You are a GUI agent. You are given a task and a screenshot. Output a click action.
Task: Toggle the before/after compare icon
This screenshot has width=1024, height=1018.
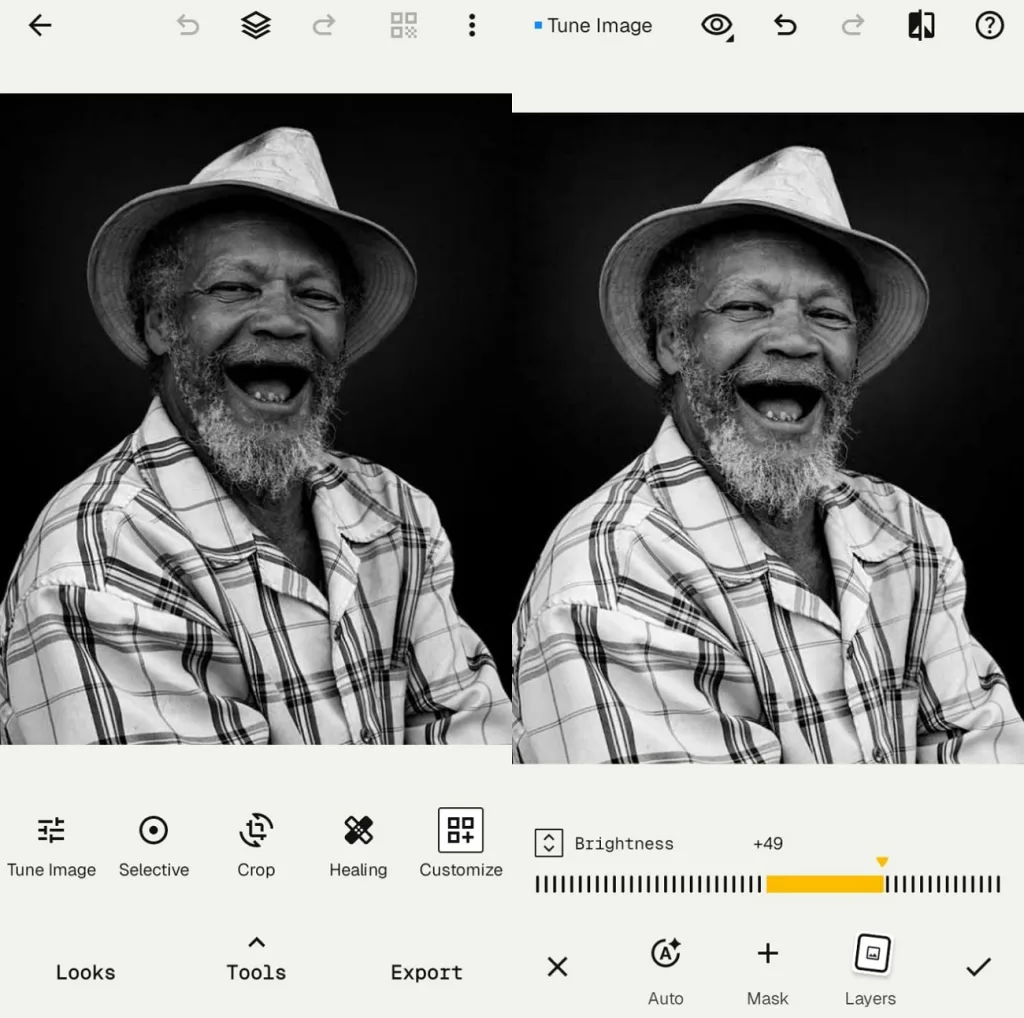[921, 25]
